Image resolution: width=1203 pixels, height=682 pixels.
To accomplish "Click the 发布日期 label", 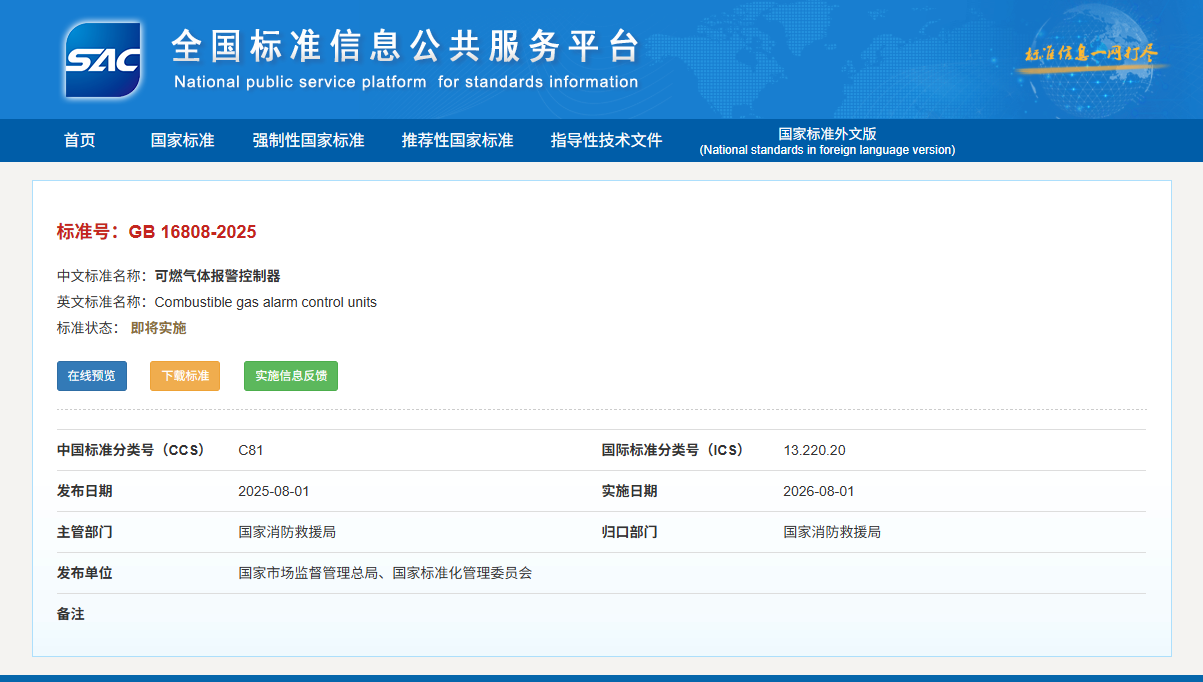I will click(x=85, y=491).
